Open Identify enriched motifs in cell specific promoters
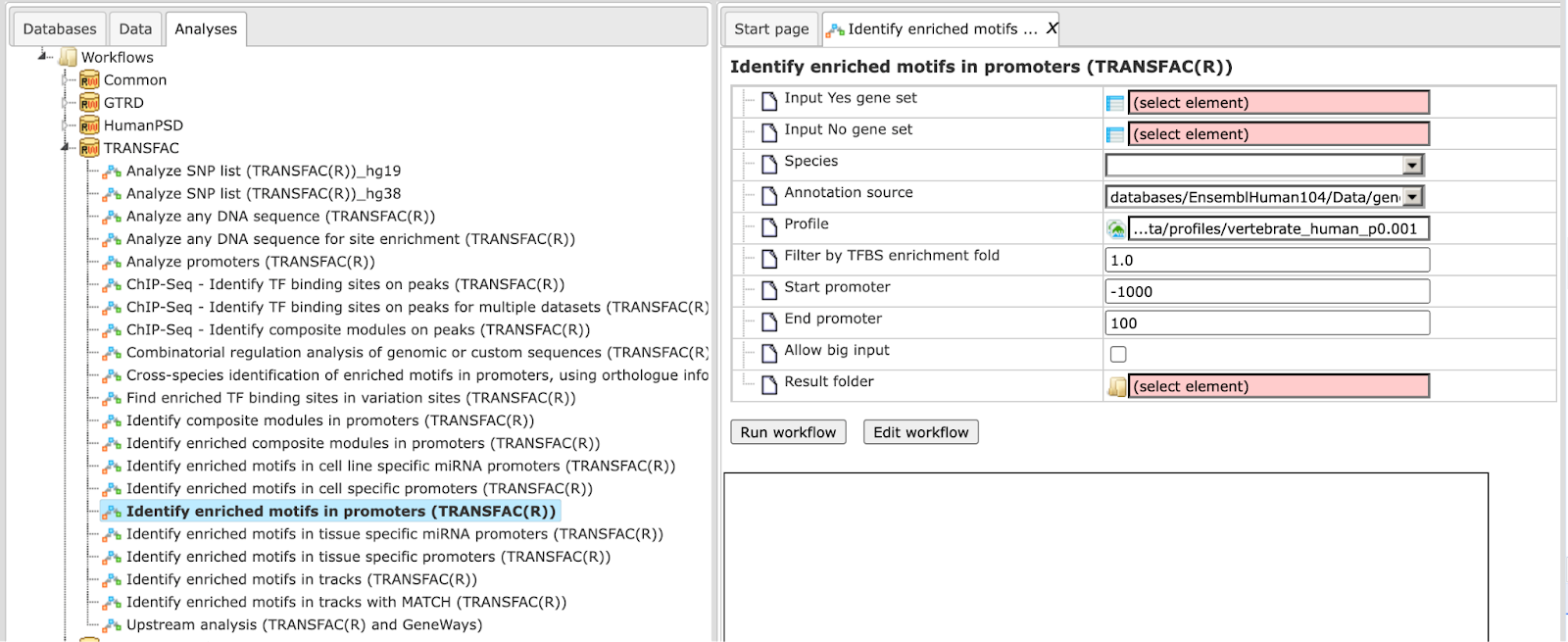 (360, 488)
